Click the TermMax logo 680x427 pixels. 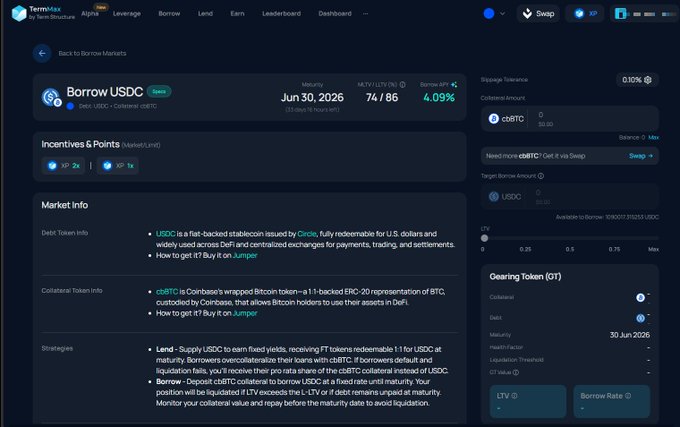point(42,13)
